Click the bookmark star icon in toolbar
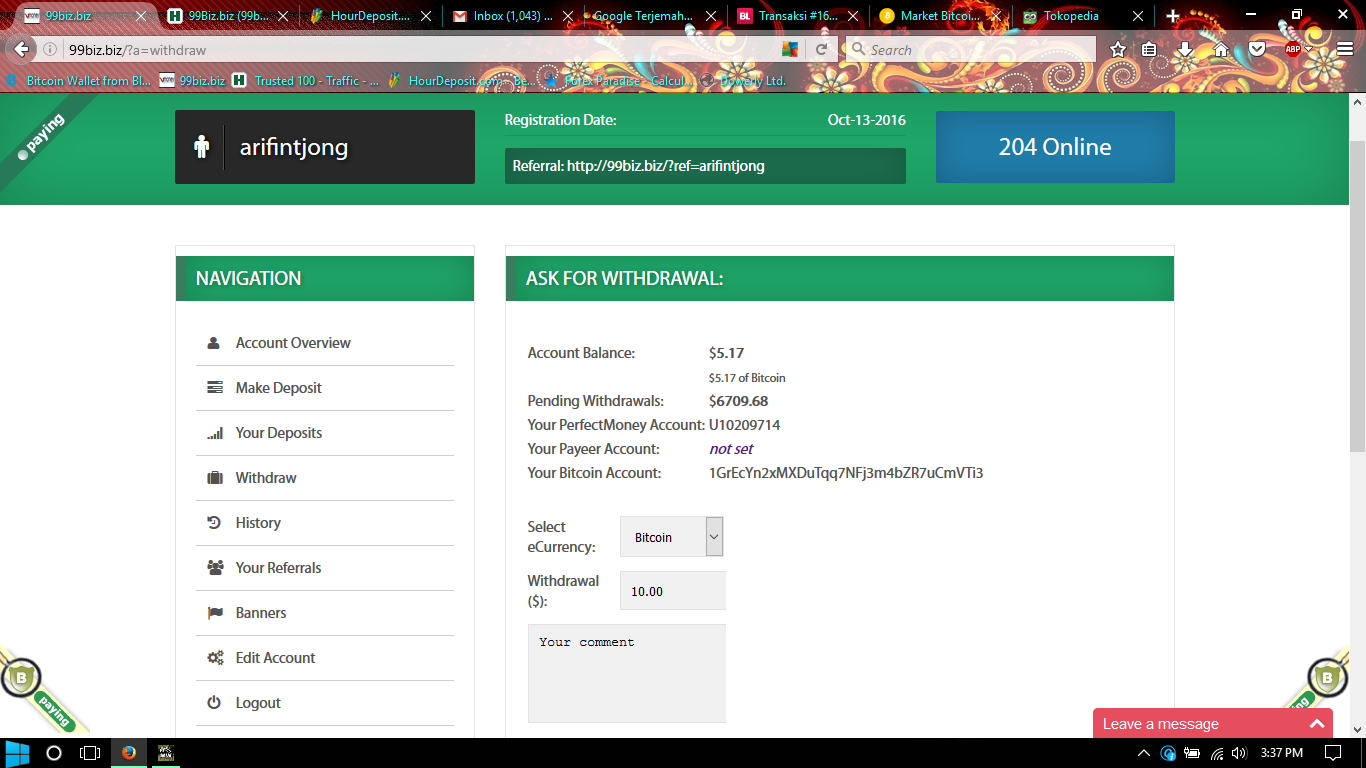The width and height of the screenshot is (1366, 768). coord(1118,49)
